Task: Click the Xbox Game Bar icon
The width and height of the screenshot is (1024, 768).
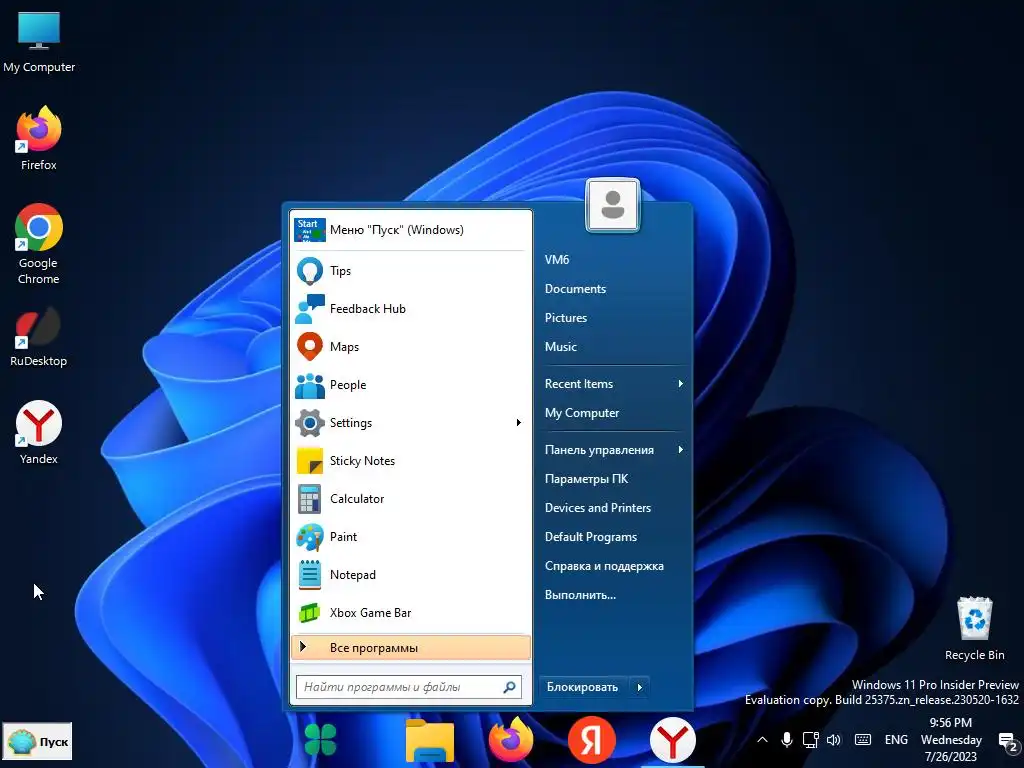Action: (x=310, y=613)
